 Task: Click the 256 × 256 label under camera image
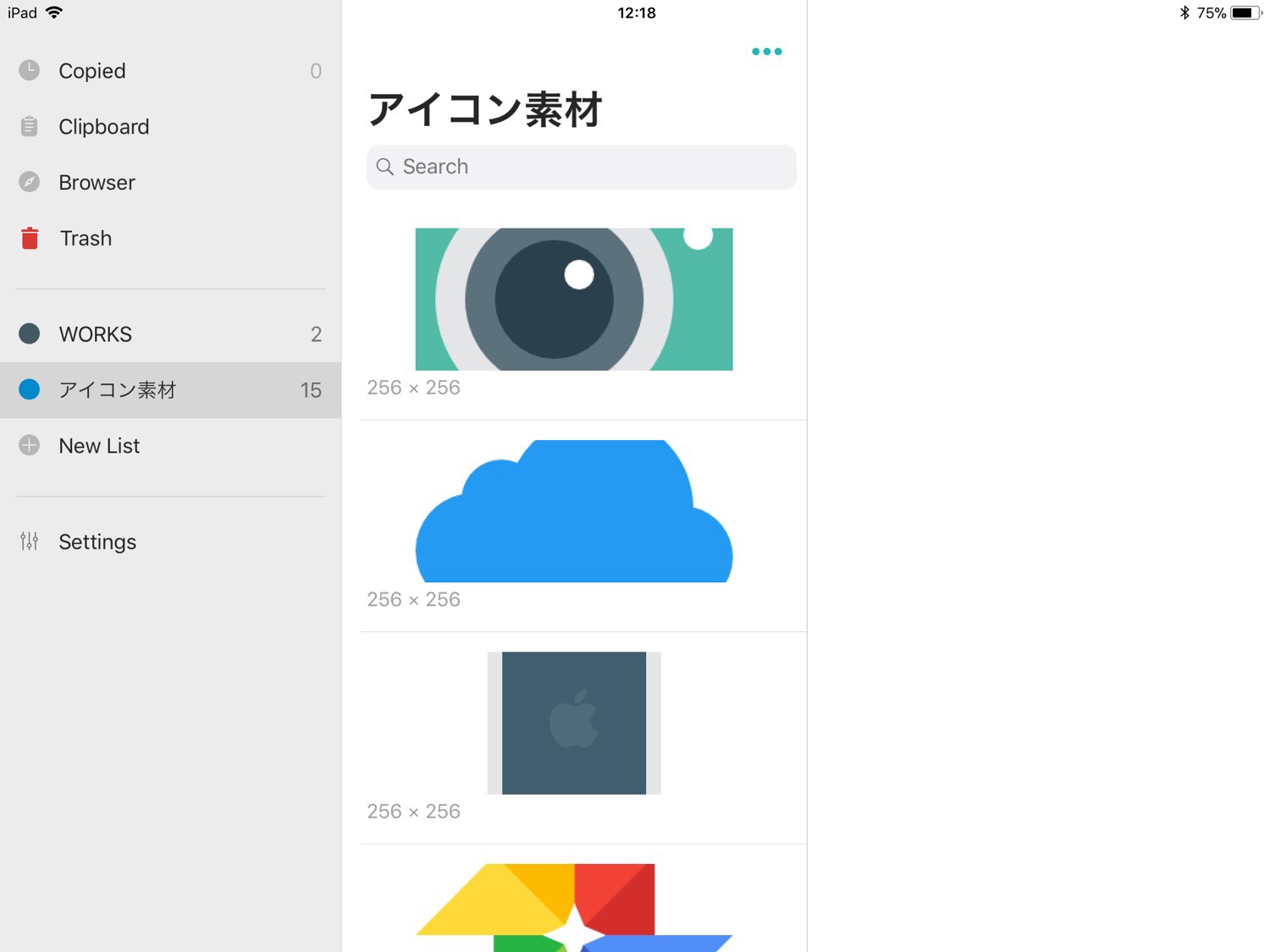(414, 388)
